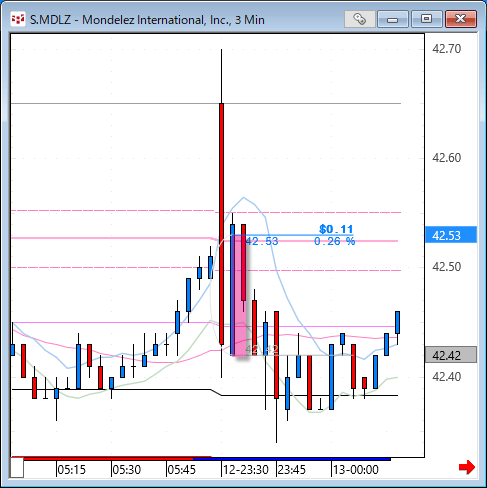Click the 05:45 time axis label
Screen dimensions: 487x488
point(182,470)
